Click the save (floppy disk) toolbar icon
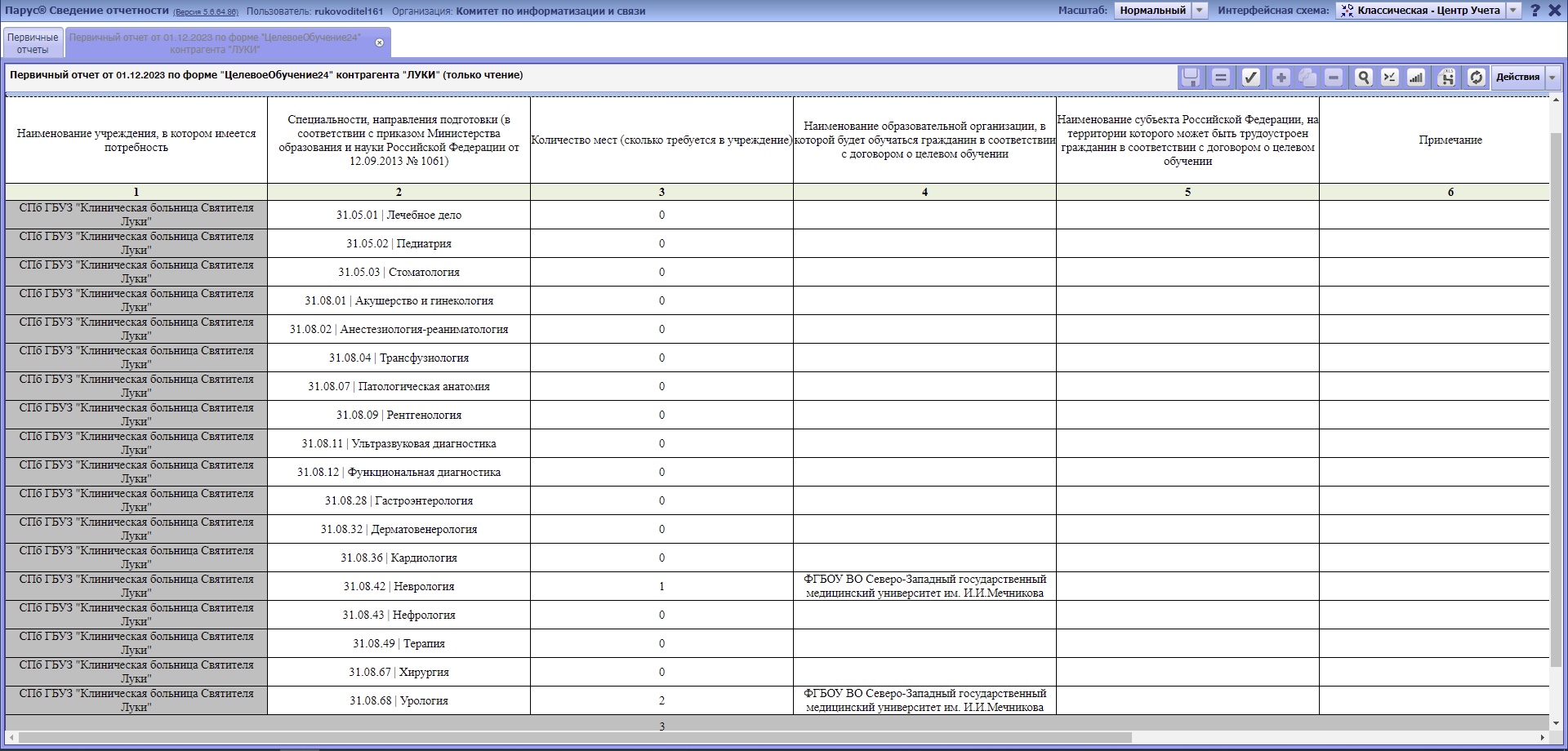1568x751 pixels. (x=1191, y=78)
